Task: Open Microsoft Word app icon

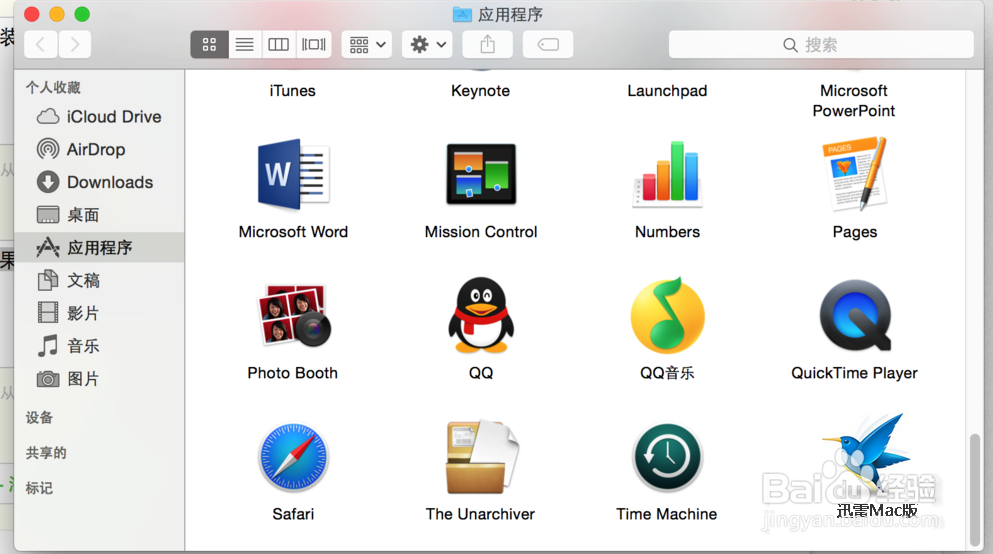Action: (293, 175)
